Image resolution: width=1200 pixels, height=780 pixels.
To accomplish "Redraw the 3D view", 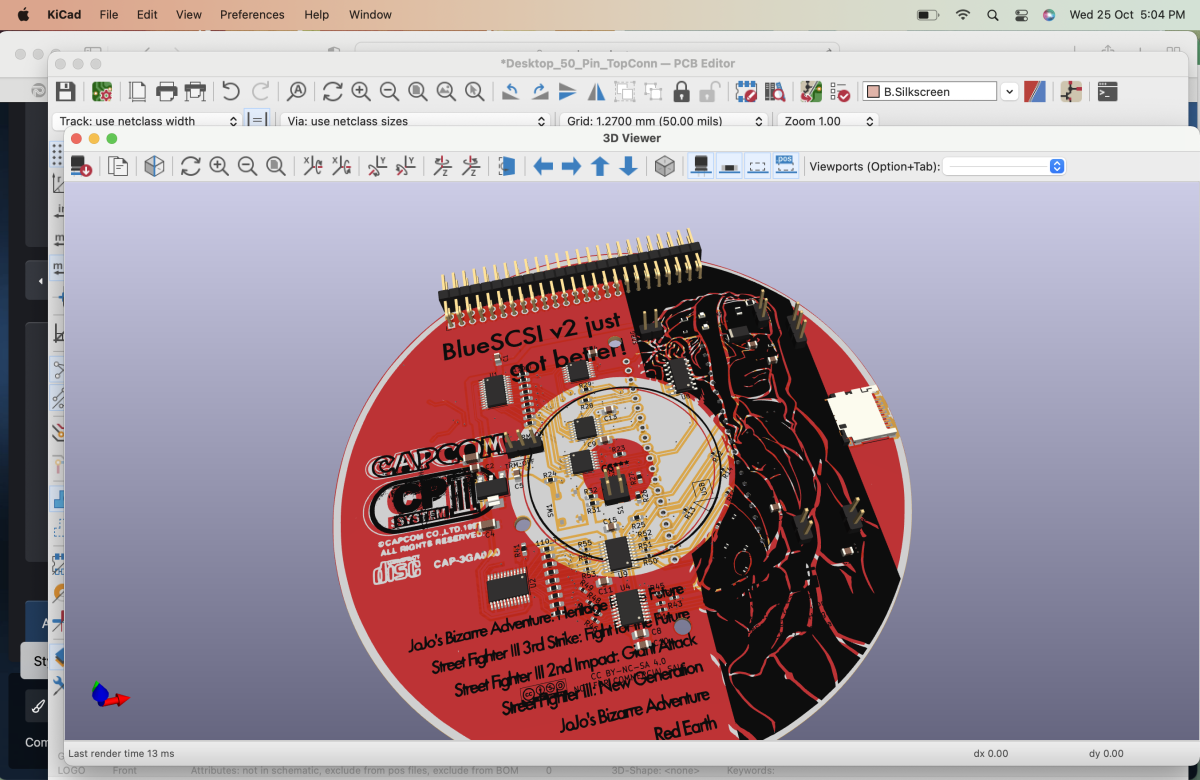I will click(191, 167).
